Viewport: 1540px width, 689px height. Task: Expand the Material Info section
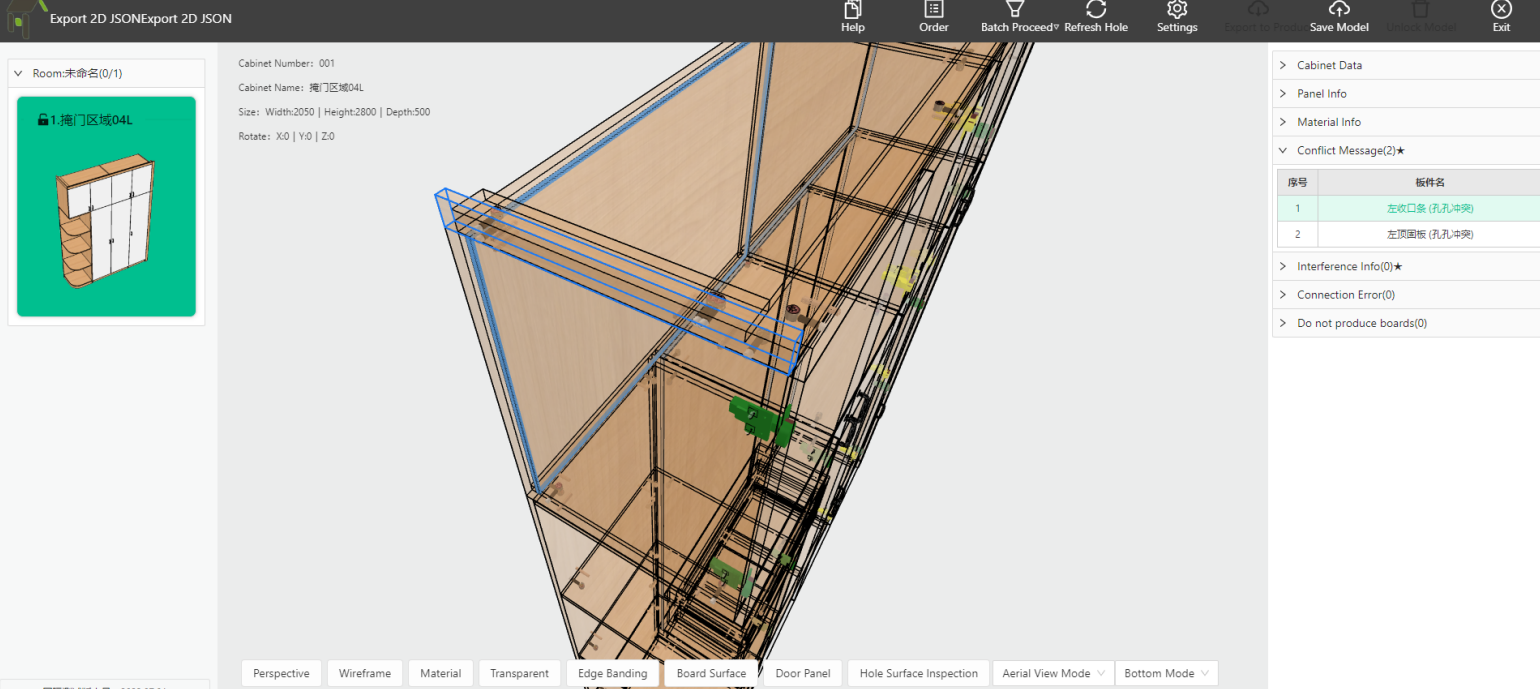pos(1328,122)
